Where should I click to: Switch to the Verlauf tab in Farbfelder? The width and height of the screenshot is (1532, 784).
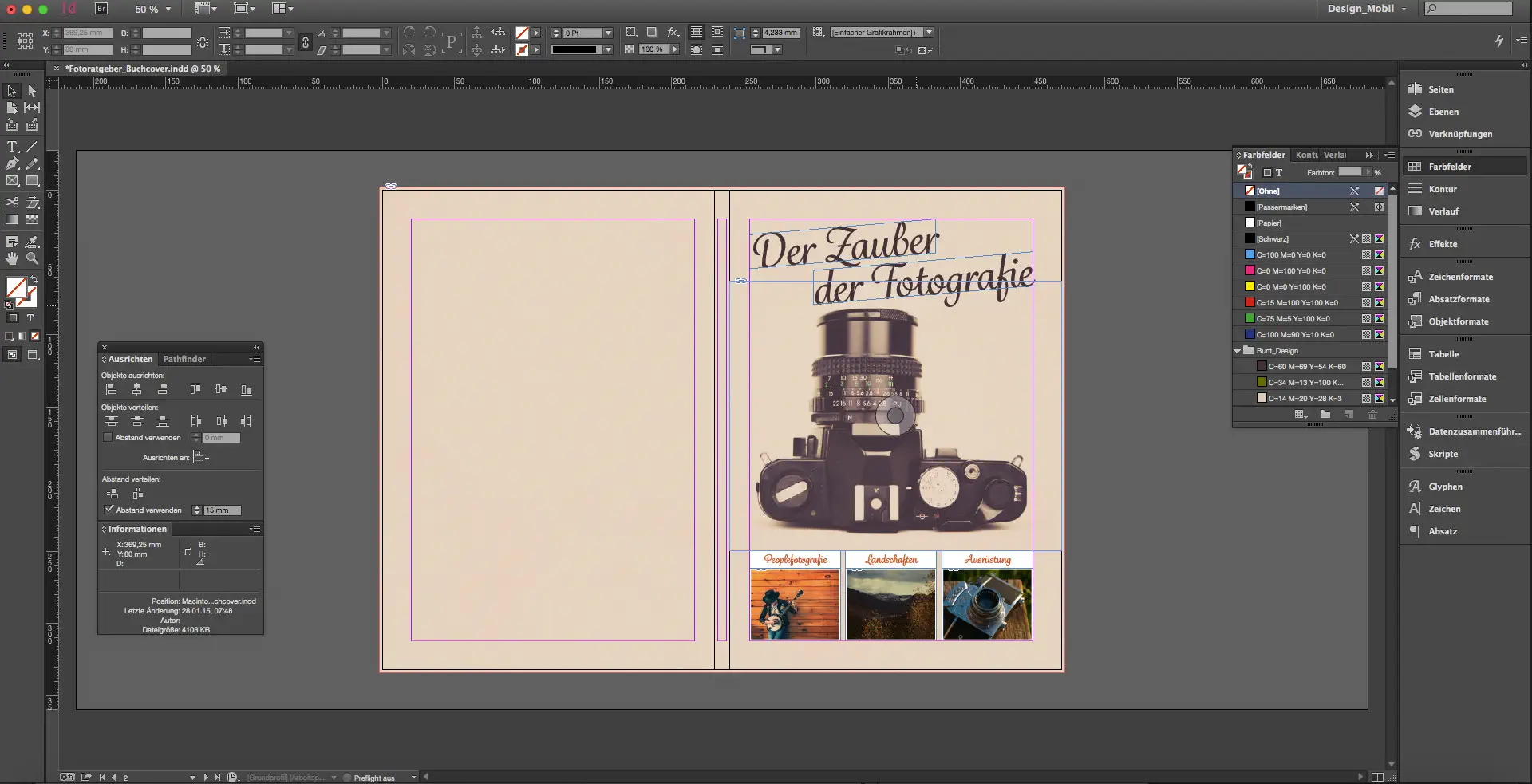click(1335, 155)
